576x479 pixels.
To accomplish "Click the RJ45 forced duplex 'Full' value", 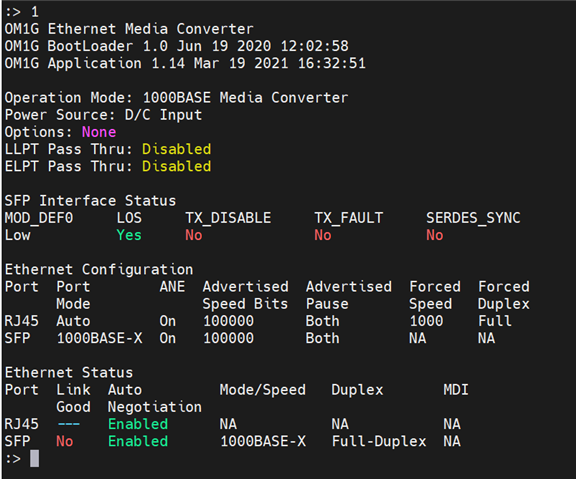I will click(x=495, y=321).
